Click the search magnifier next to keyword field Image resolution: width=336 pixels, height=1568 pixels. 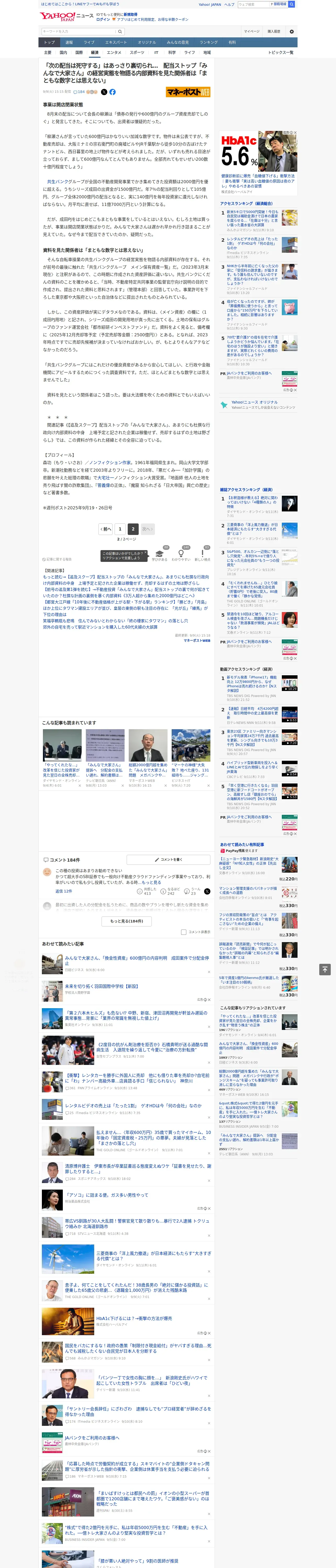(x=120, y=31)
